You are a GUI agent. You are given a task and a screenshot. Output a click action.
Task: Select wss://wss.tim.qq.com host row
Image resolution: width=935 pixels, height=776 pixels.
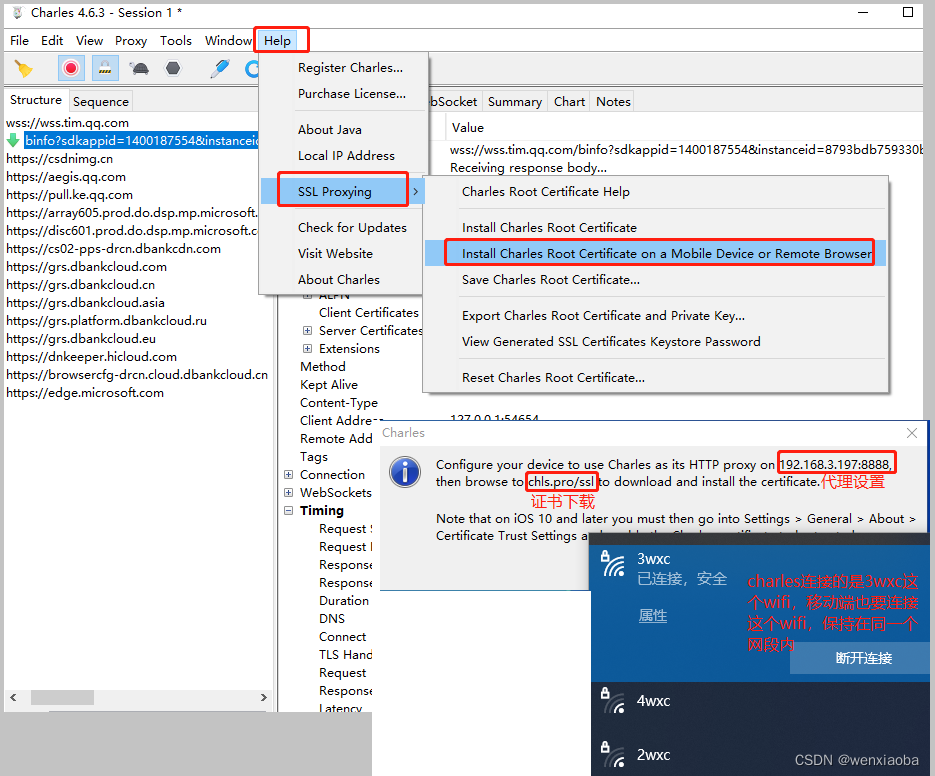tap(67, 123)
